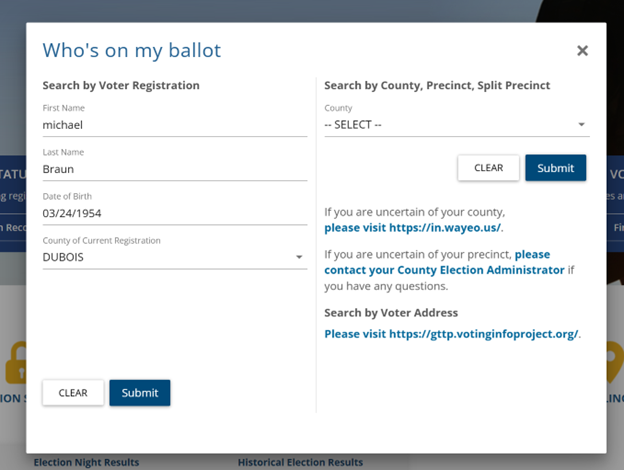This screenshot has width=624, height=470.
Task: Clear the voter registration search form
Action: 73,393
